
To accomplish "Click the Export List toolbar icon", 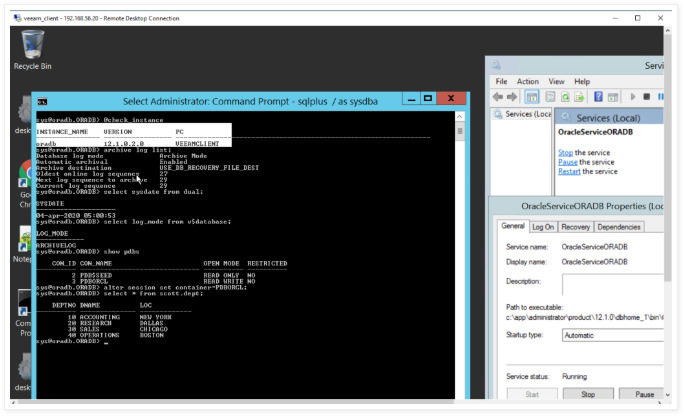I will [581, 97].
